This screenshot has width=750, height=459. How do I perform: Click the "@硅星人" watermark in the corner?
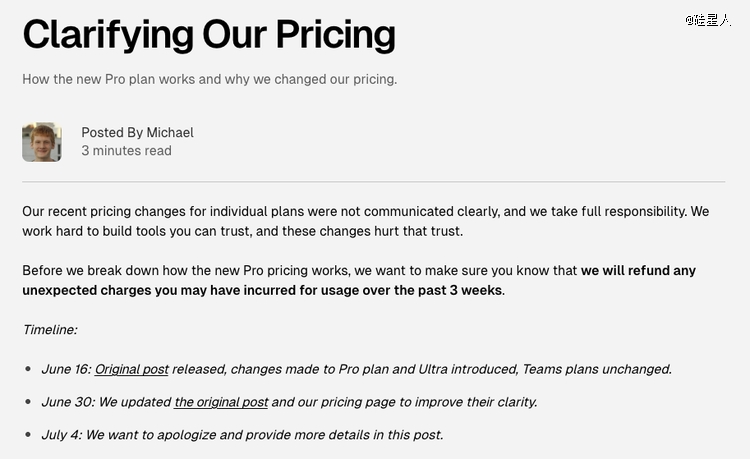coord(708,20)
